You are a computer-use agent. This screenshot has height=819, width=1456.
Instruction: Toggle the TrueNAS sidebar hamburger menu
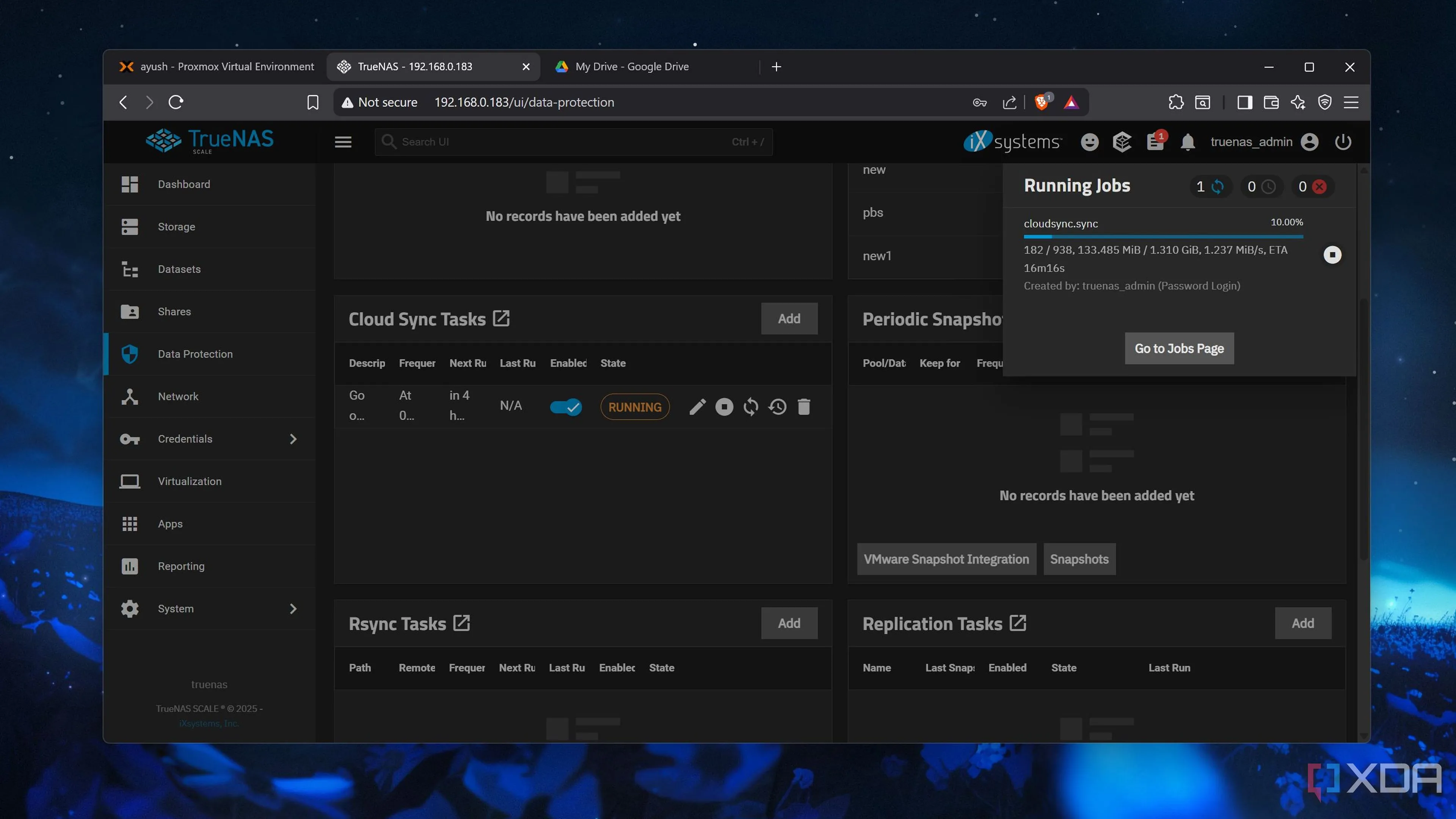click(343, 142)
